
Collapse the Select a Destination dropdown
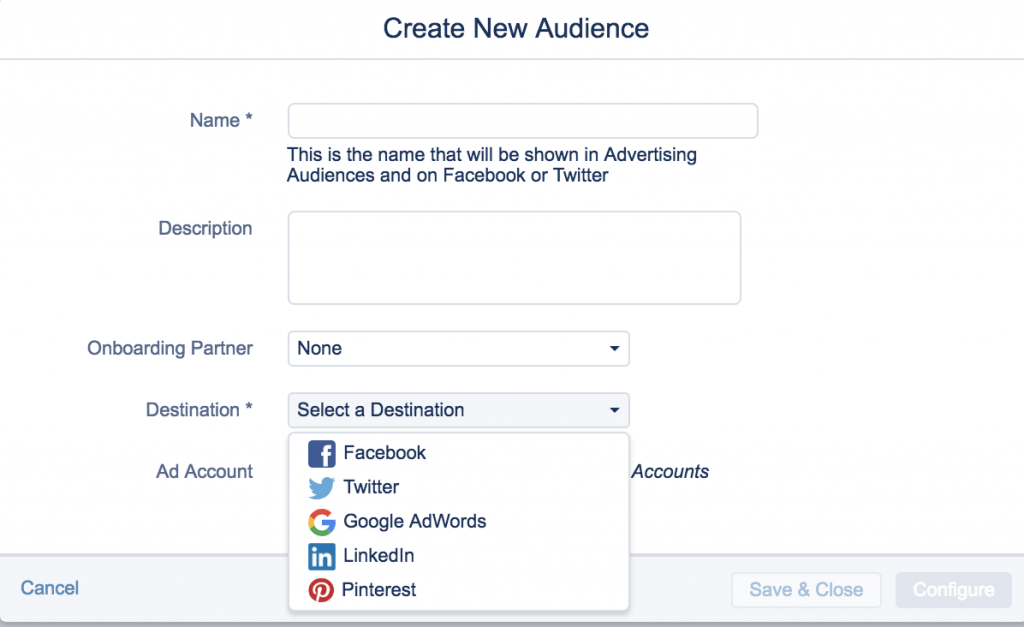(458, 410)
